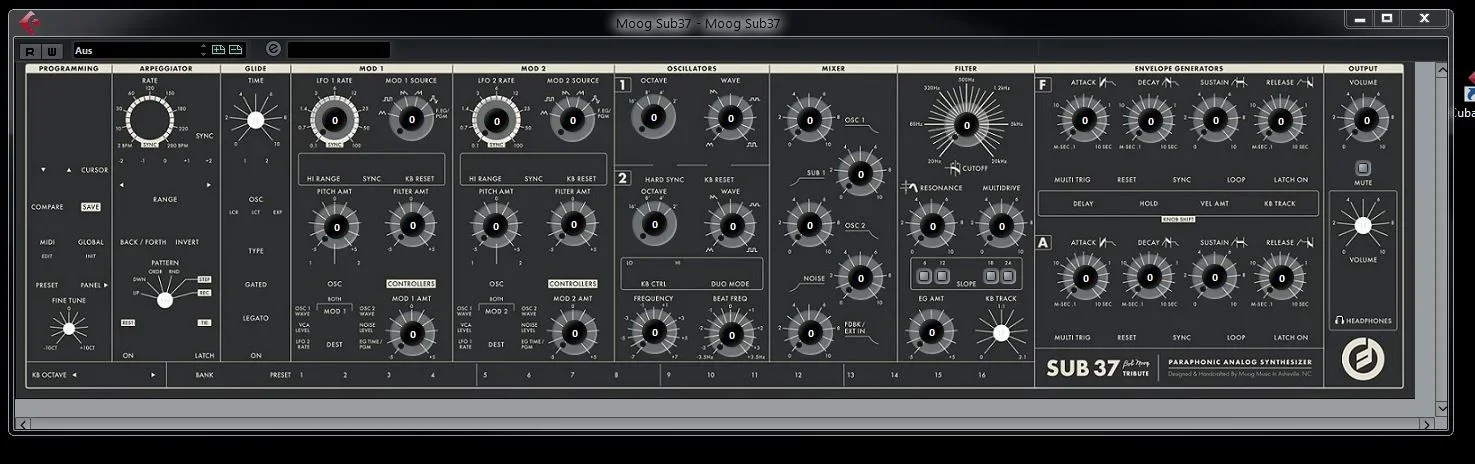Viewport: 1475px width, 464px height.
Task: Click the KB Octave left arrow
Action: [x=74, y=375]
